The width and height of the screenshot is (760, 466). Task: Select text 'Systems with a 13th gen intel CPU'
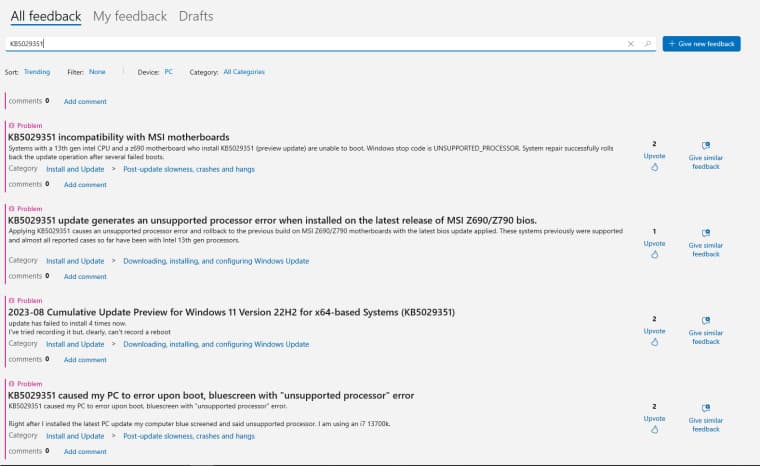click(59, 148)
